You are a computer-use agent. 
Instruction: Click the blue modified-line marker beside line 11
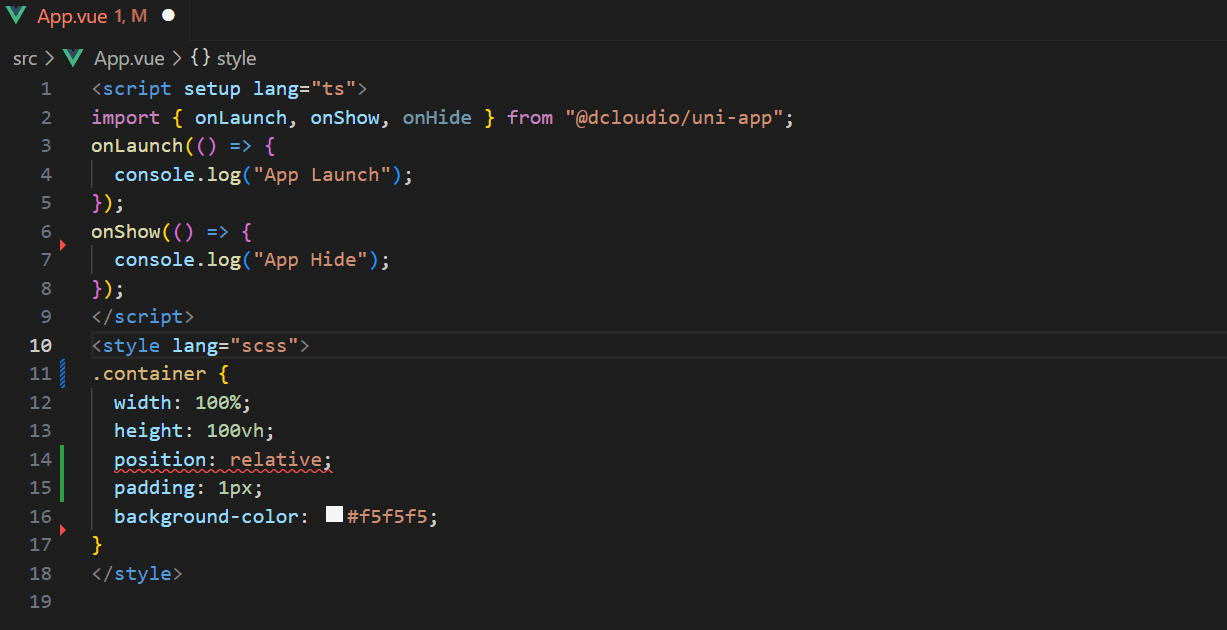[62, 374]
